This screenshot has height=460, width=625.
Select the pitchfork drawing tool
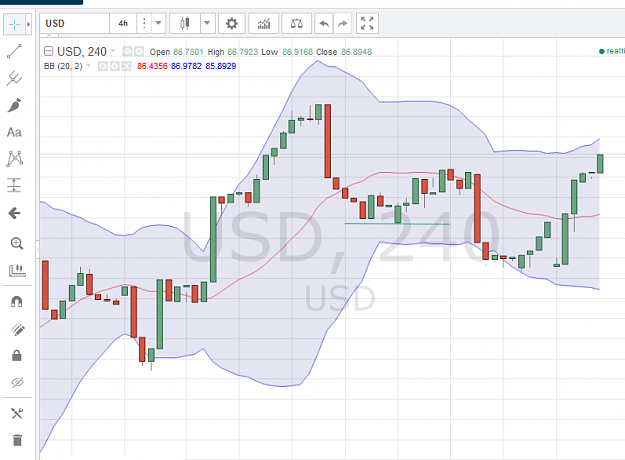pos(14,78)
